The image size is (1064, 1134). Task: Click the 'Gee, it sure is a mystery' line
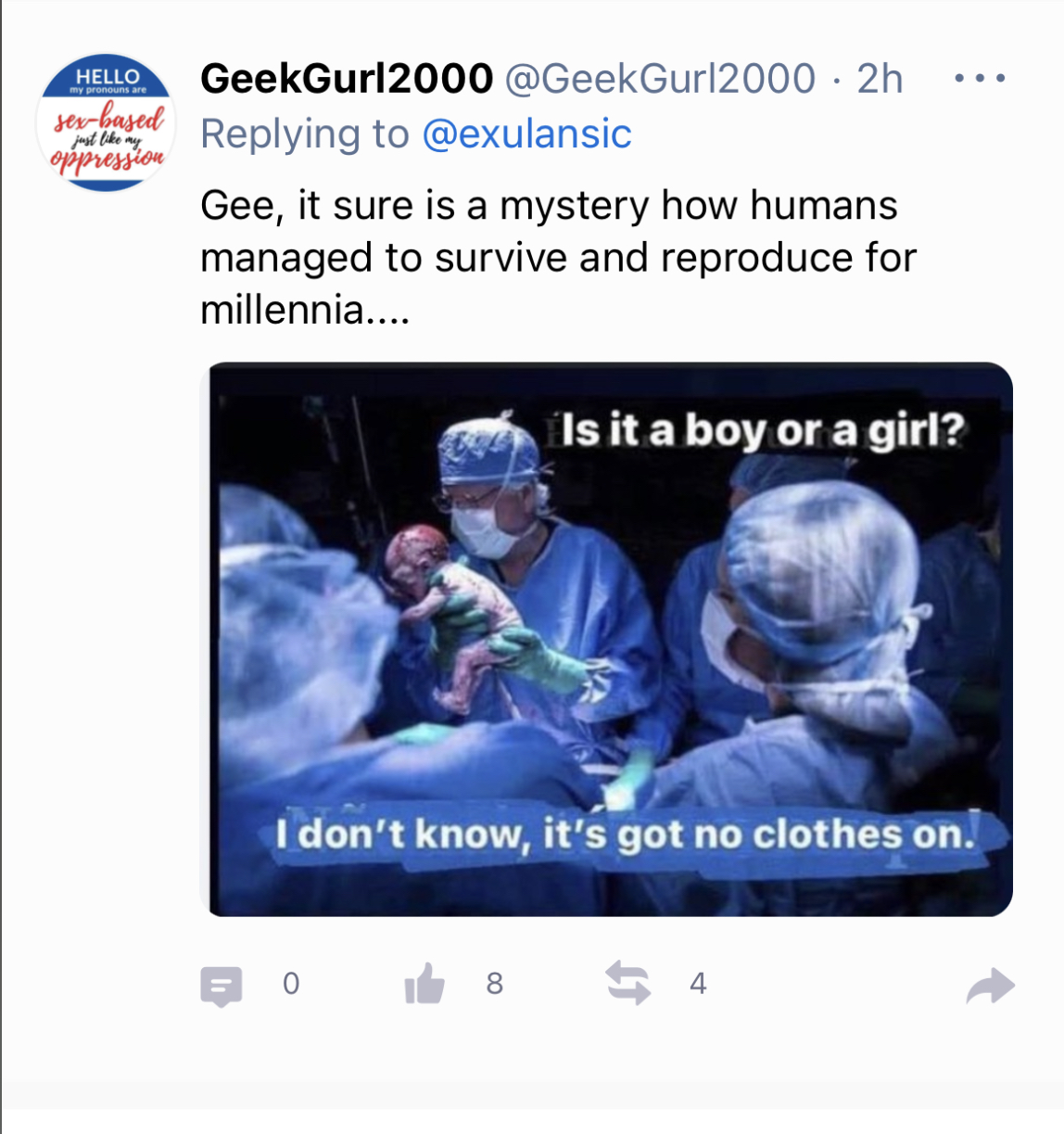point(549,206)
